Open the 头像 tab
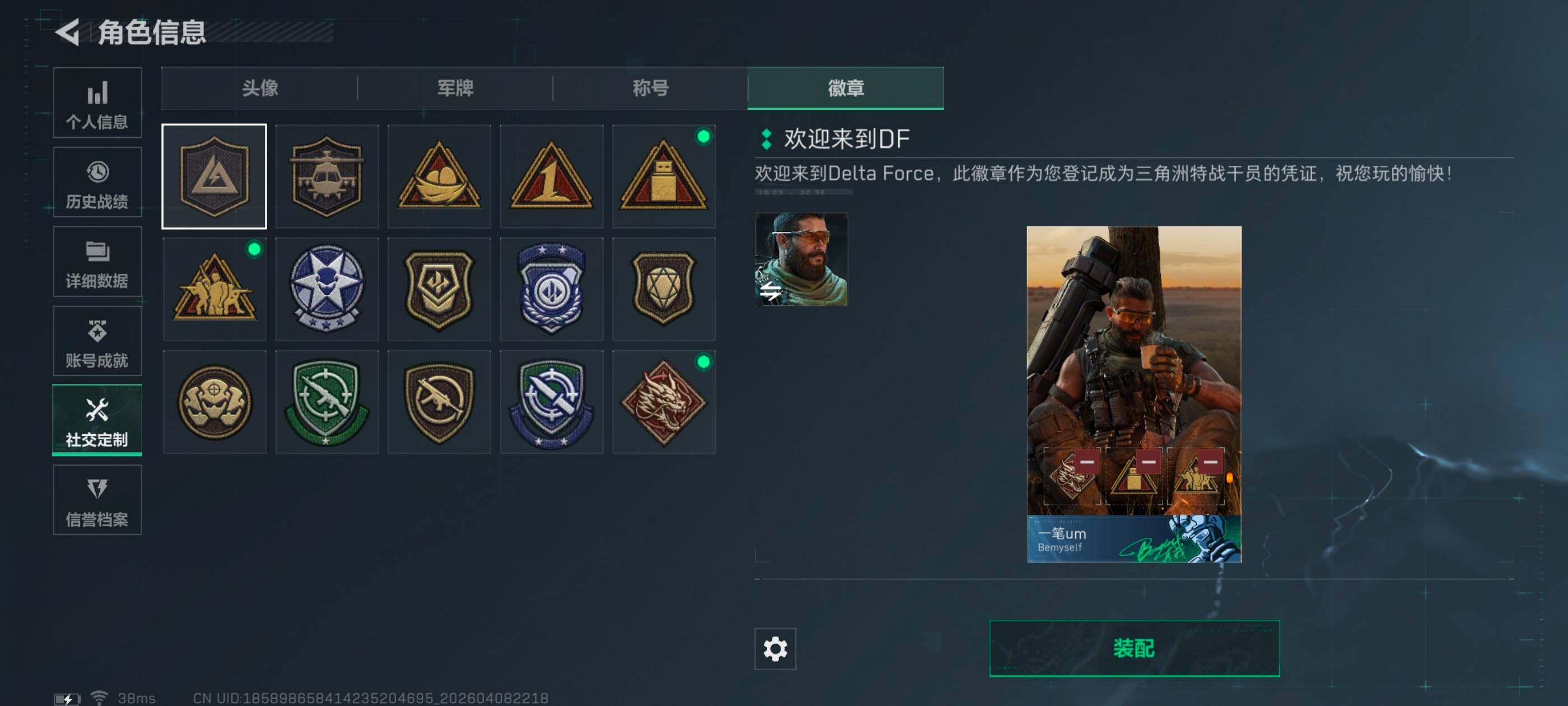The image size is (1568, 706). tap(260, 89)
